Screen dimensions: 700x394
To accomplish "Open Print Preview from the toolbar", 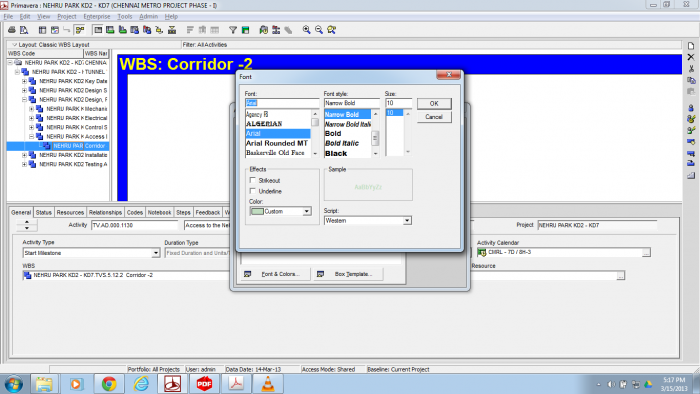I will 24,30.
